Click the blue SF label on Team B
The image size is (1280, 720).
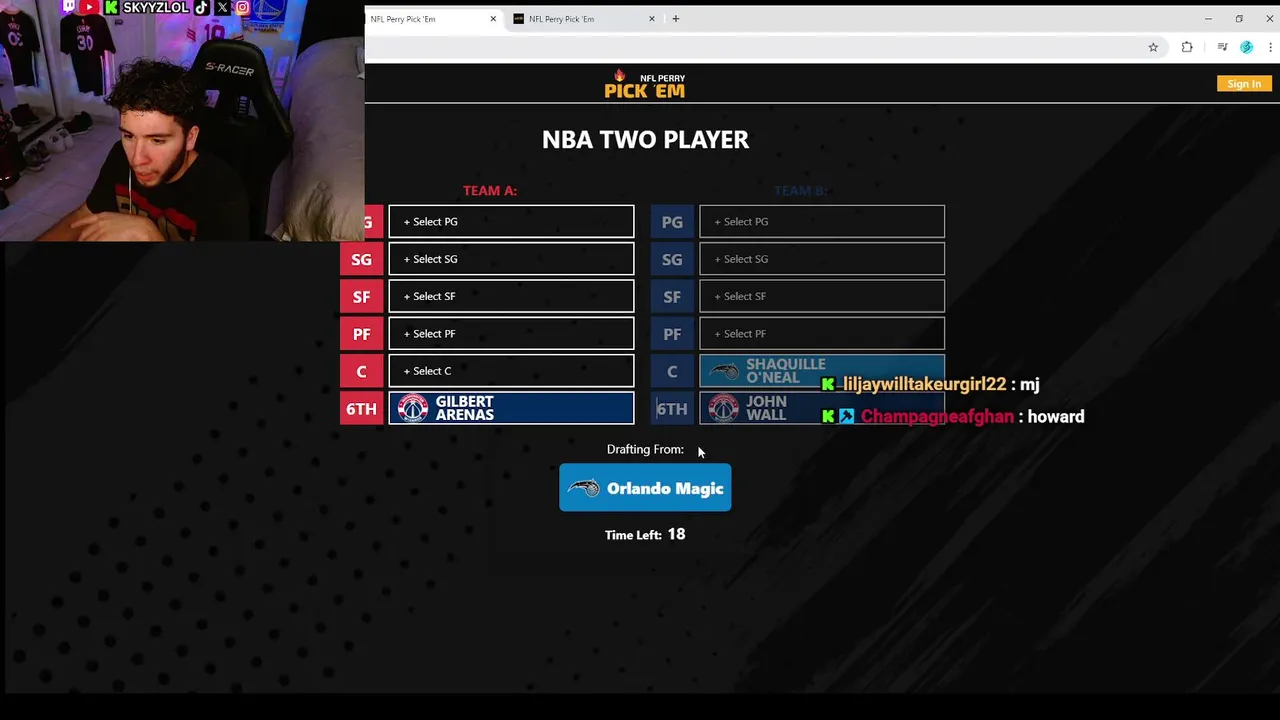coord(672,296)
